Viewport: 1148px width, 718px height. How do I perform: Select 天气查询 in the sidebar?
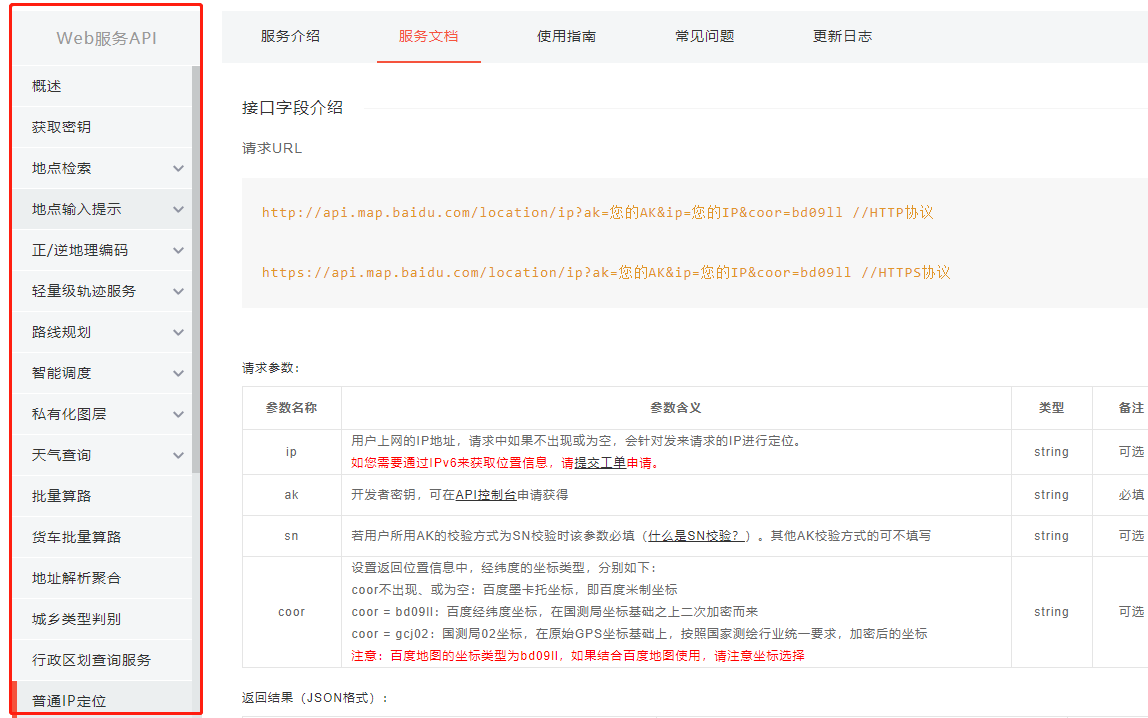pos(62,455)
